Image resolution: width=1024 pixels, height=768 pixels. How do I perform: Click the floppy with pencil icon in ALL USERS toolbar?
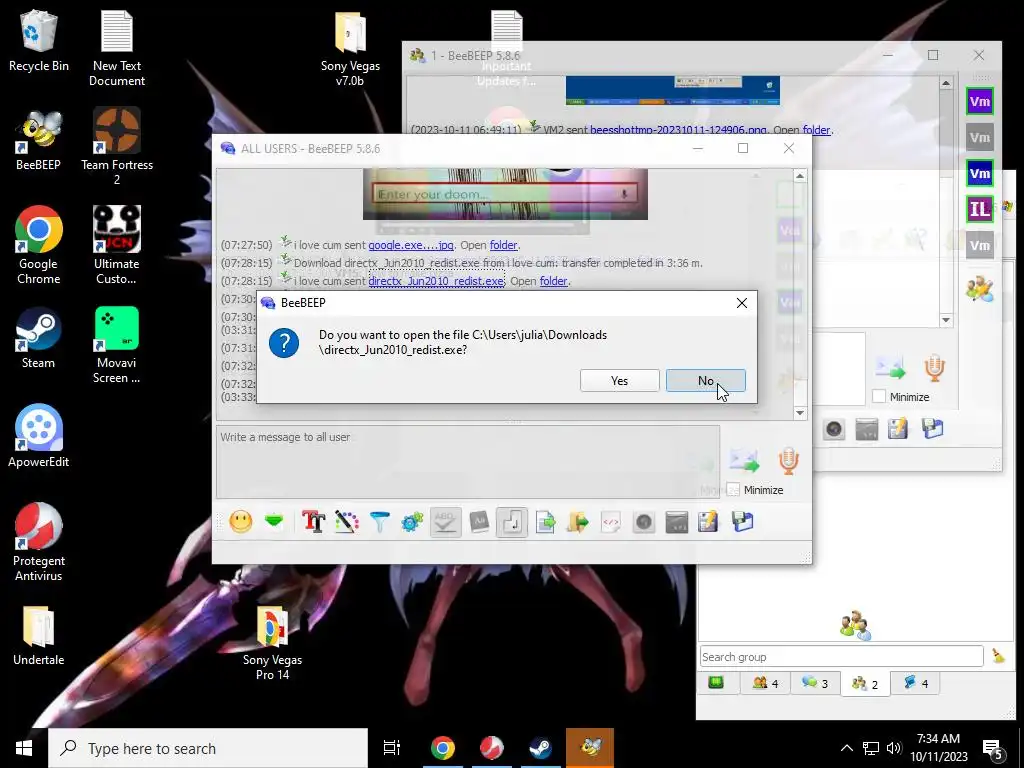[x=709, y=522]
